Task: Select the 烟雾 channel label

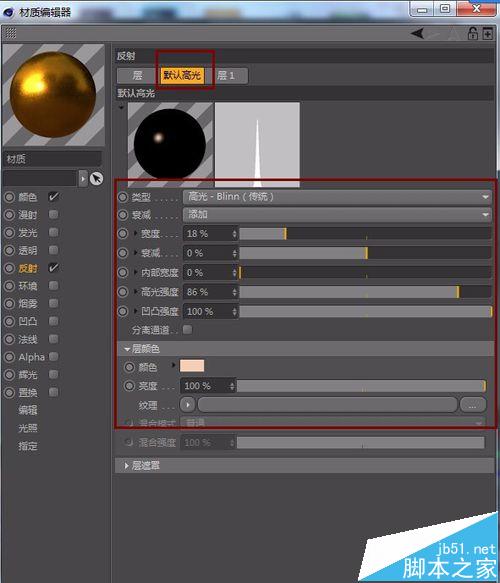Action: (28, 303)
